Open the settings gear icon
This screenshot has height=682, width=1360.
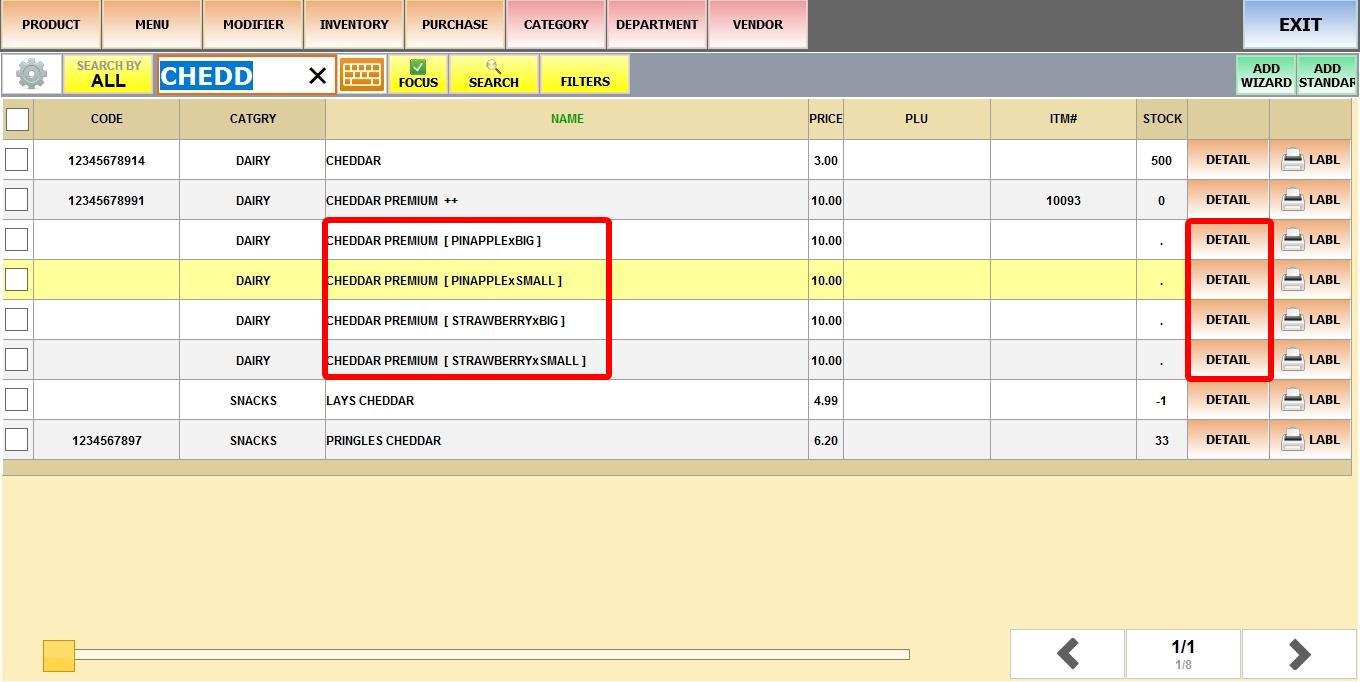32,75
